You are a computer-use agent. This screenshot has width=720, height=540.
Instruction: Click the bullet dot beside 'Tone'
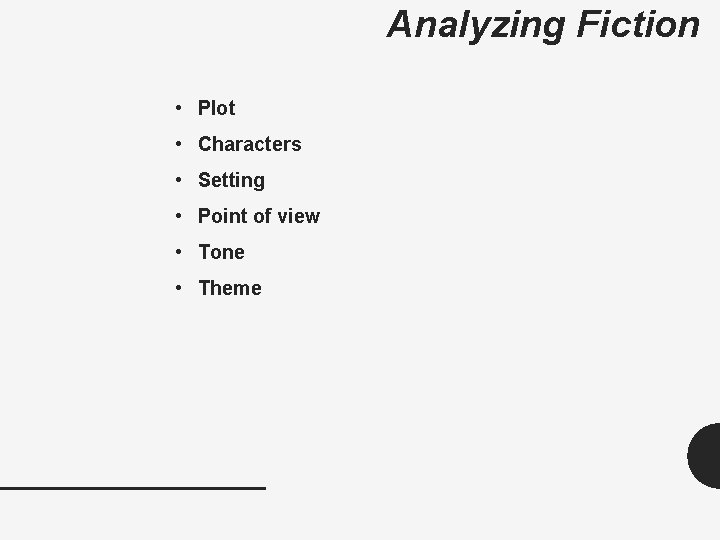[x=179, y=252]
